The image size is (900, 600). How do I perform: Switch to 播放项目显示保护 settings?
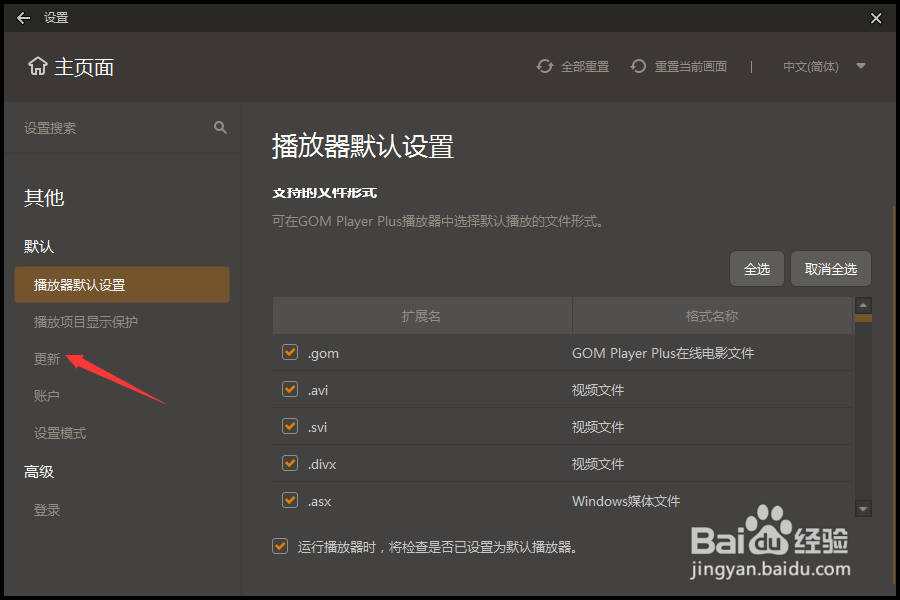coord(86,321)
